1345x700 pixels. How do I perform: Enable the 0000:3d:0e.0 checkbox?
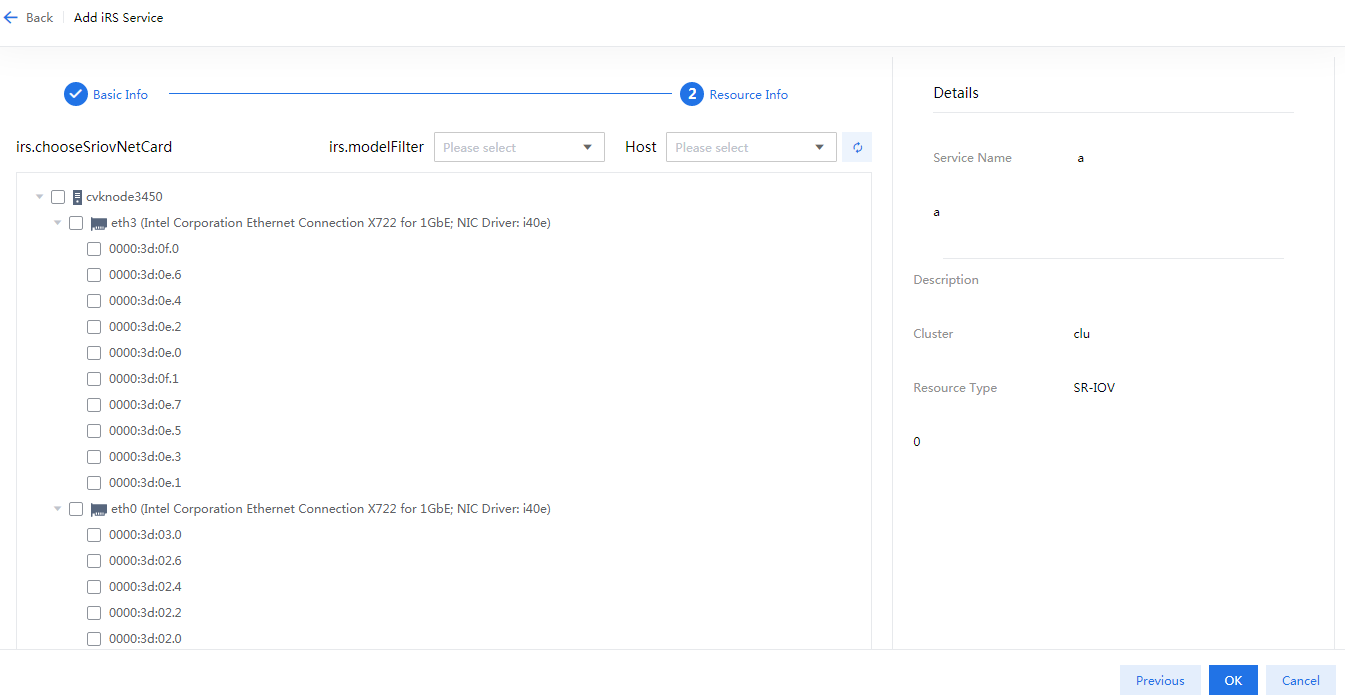[x=94, y=353]
